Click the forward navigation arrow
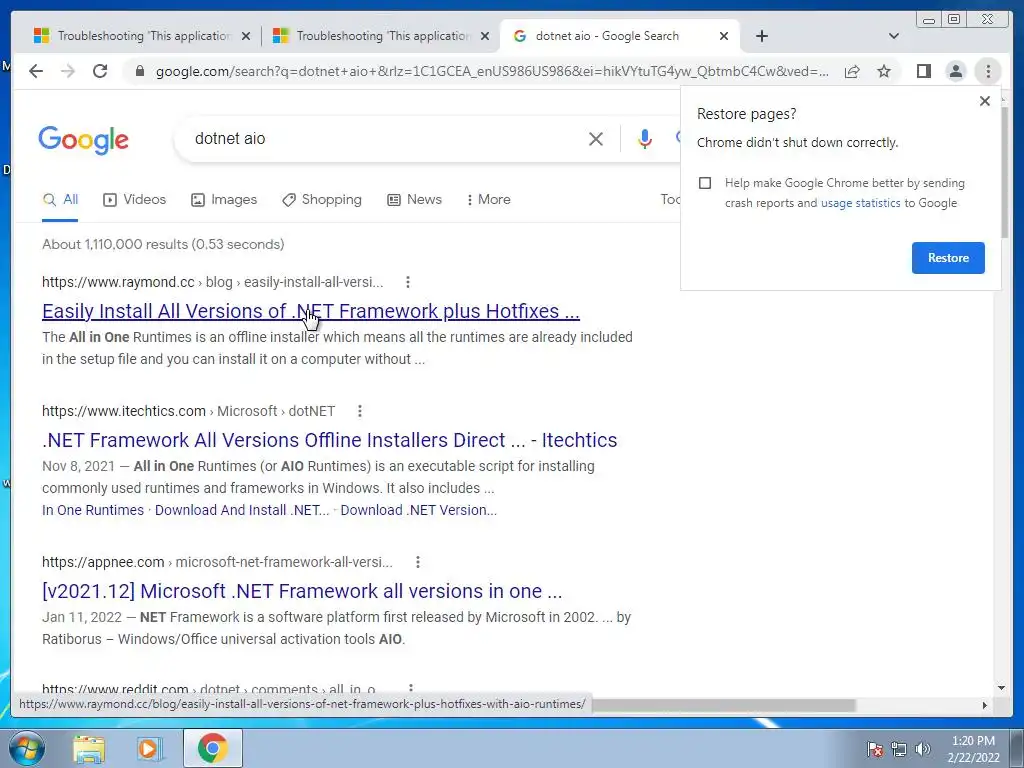The image size is (1024, 768). (68, 71)
